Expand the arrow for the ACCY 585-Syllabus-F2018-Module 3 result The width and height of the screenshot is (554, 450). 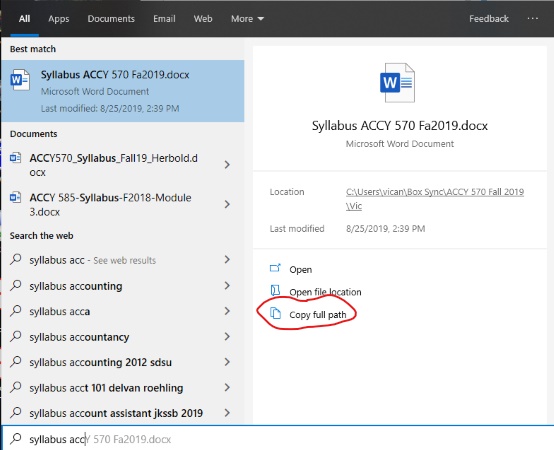click(x=227, y=204)
